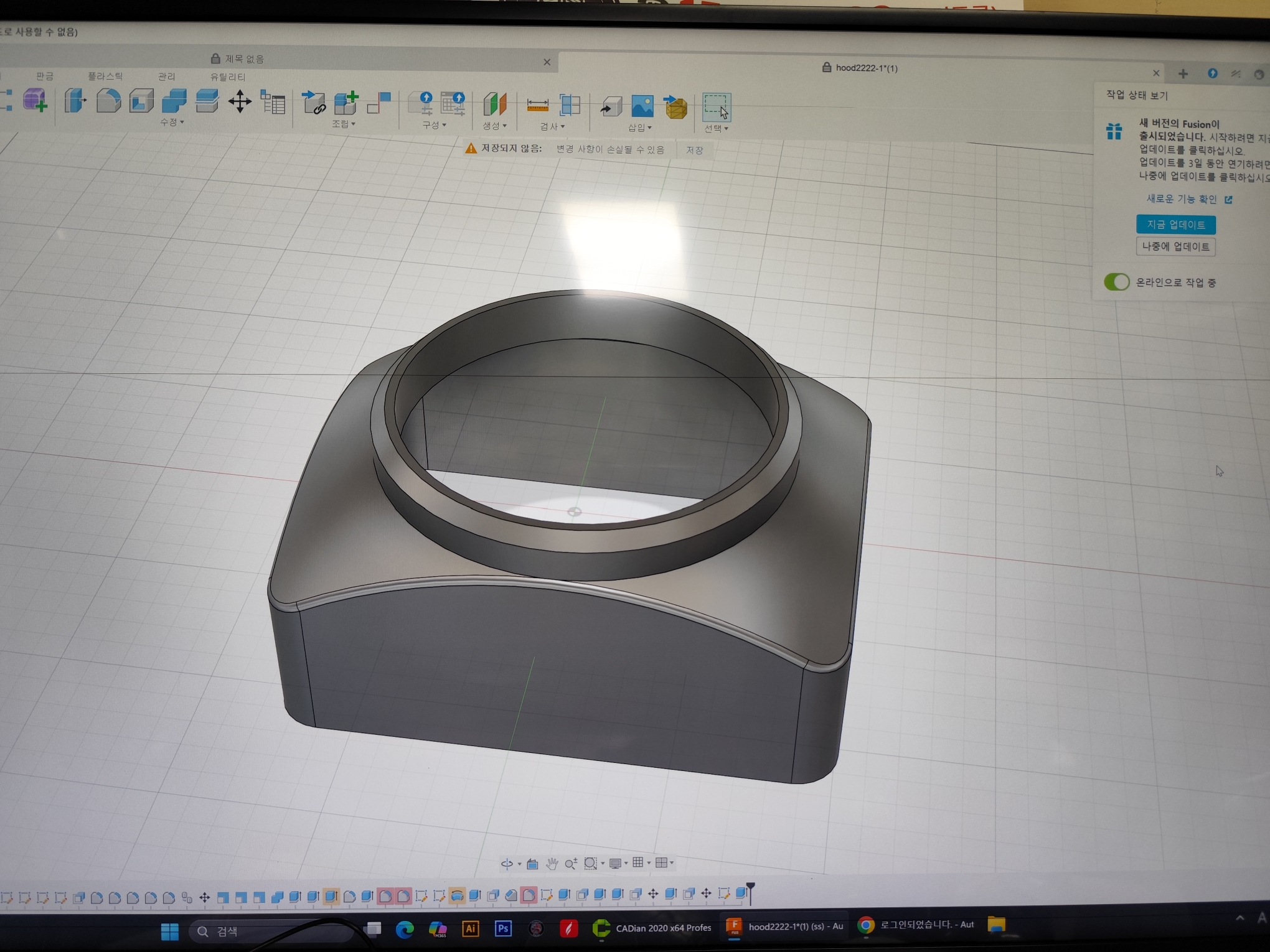Open Adobe Illustrator from the taskbar
Image resolution: width=1270 pixels, height=952 pixels.
click(470, 929)
